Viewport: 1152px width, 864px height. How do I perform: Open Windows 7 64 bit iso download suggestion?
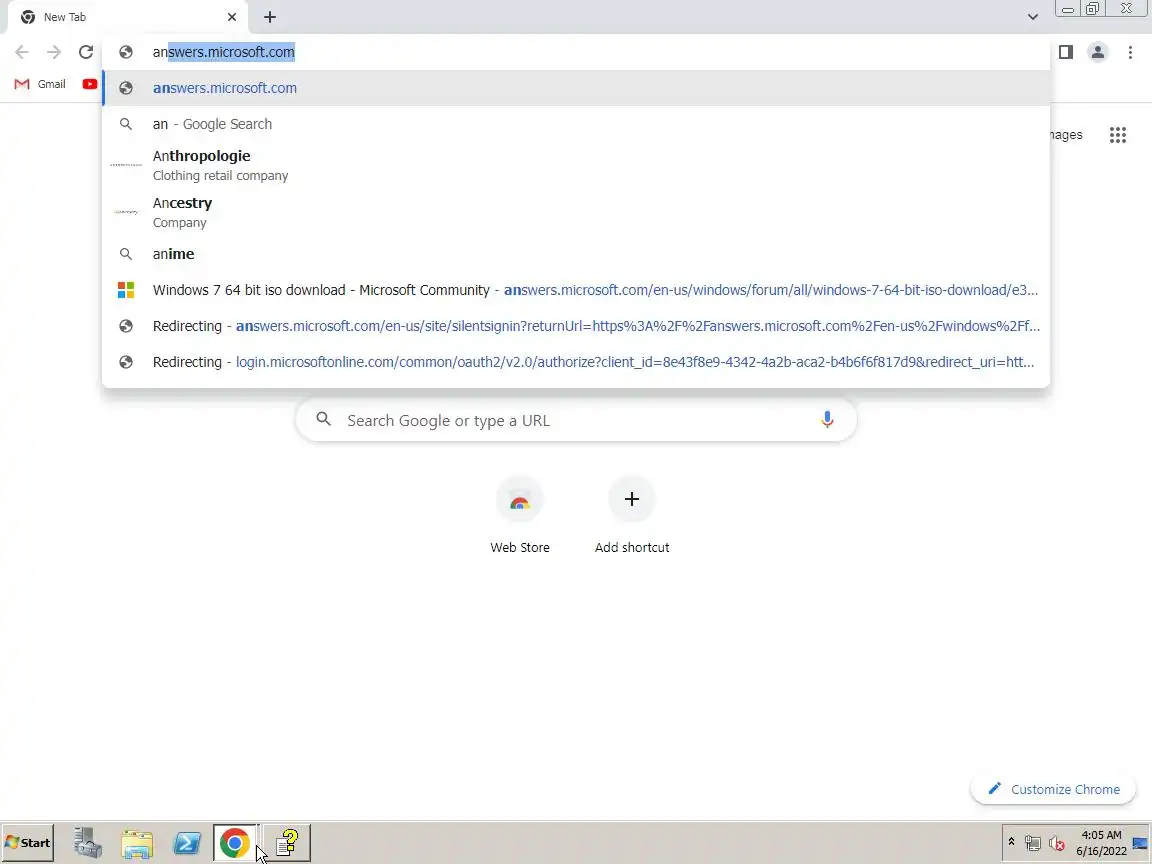pos(576,289)
